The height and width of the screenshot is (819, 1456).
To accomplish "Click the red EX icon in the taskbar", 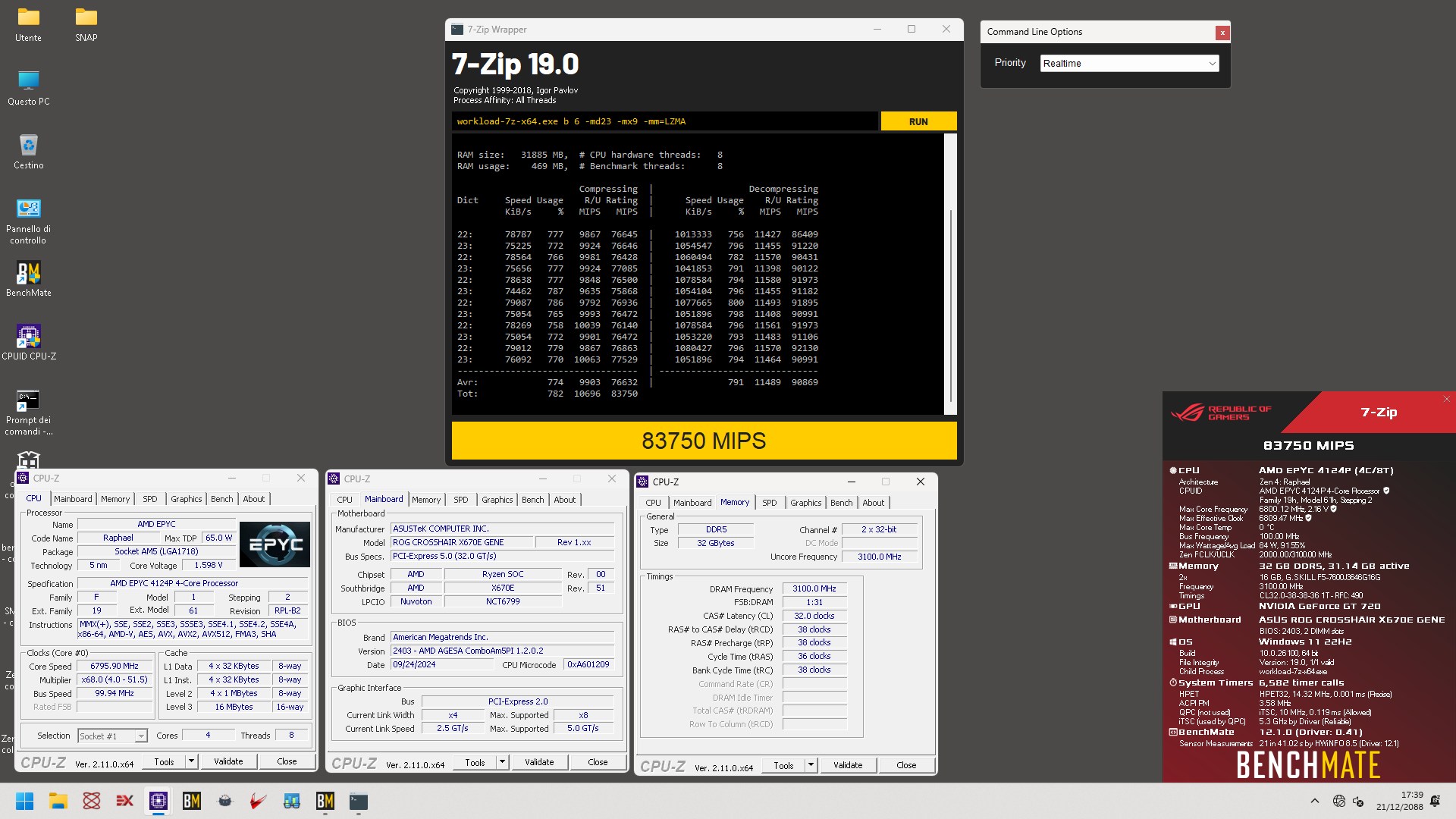I will click(x=125, y=801).
